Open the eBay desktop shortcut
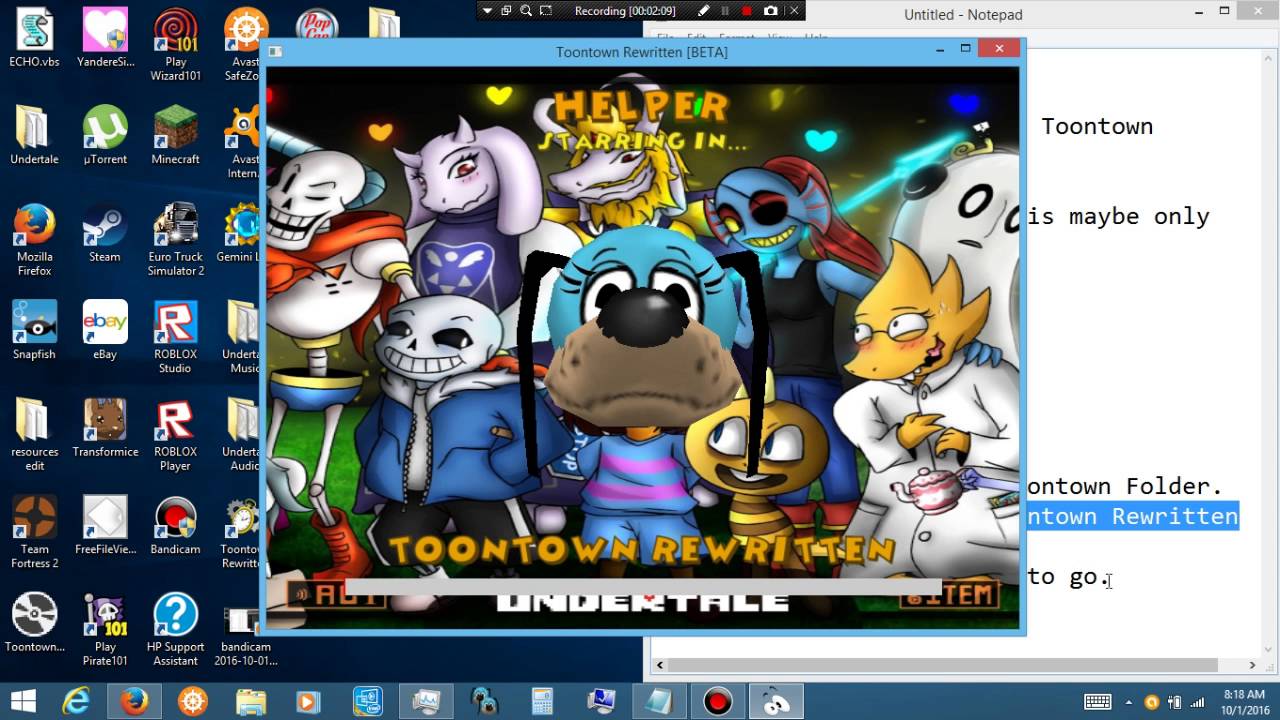1280x720 pixels. tap(105, 330)
